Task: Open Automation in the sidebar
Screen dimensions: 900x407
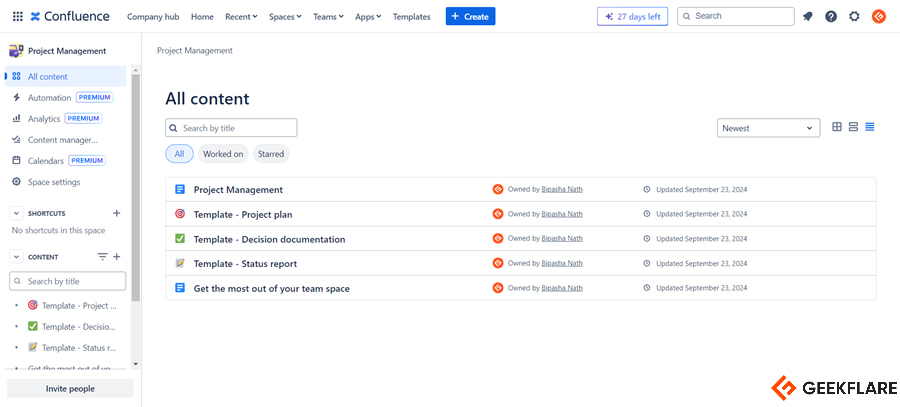Action: 65,98
